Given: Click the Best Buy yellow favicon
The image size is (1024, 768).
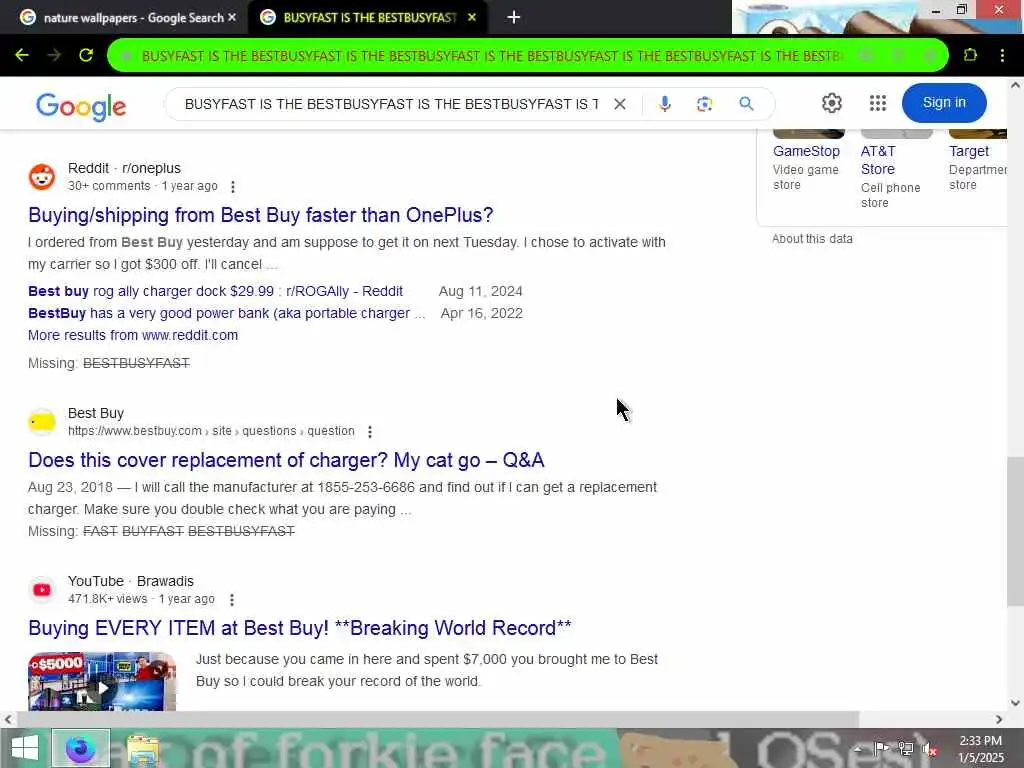Looking at the screenshot, I should (42, 422).
